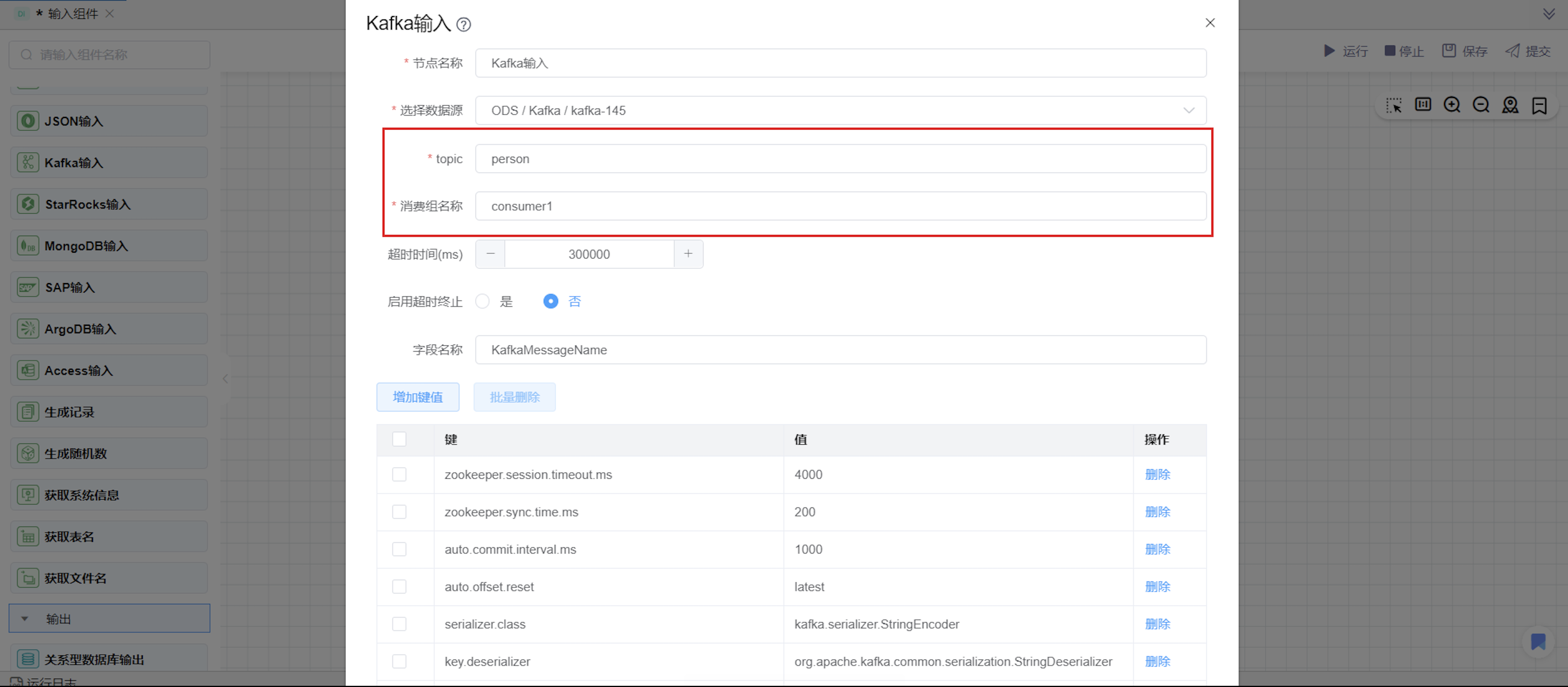Viewport: 1568px width, 687px height.
Task: Open the 选择数据源 dropdown
Action: coord(840,110)
